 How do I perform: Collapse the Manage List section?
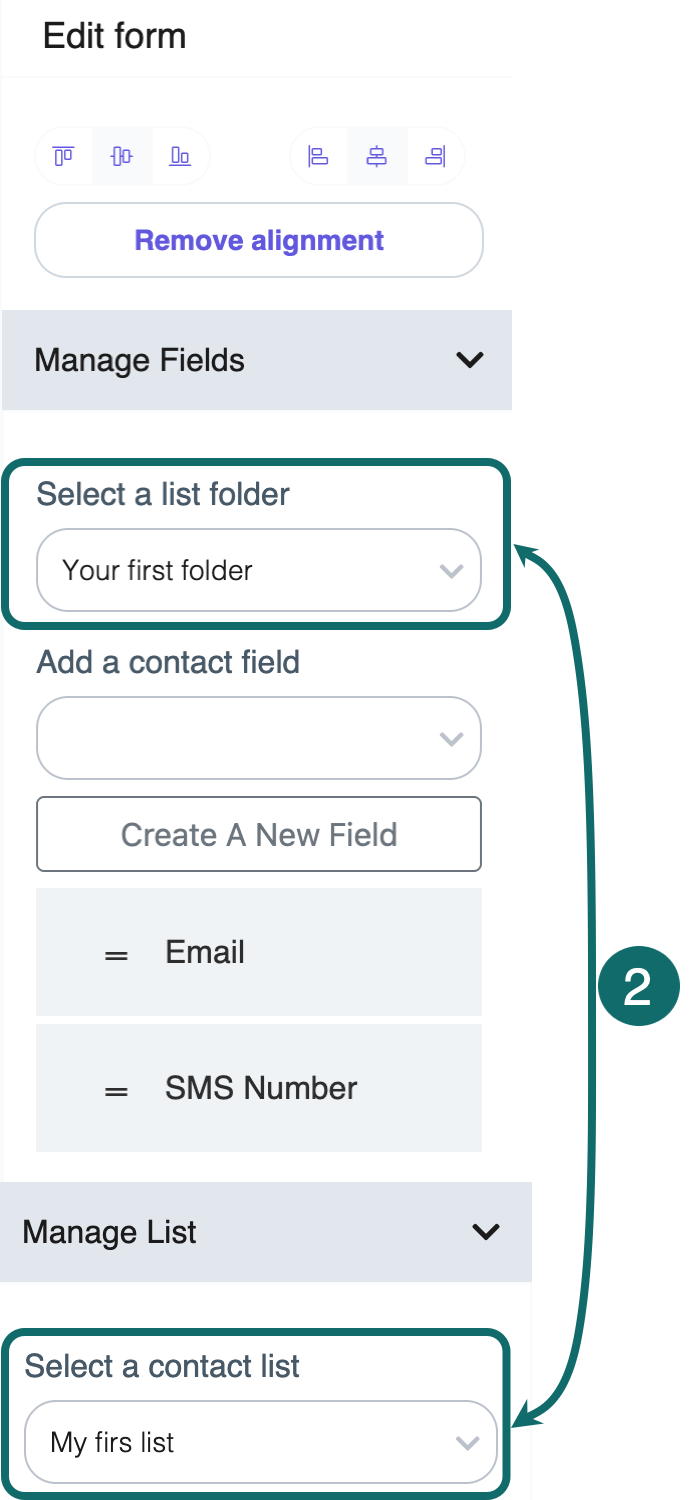486,1232
